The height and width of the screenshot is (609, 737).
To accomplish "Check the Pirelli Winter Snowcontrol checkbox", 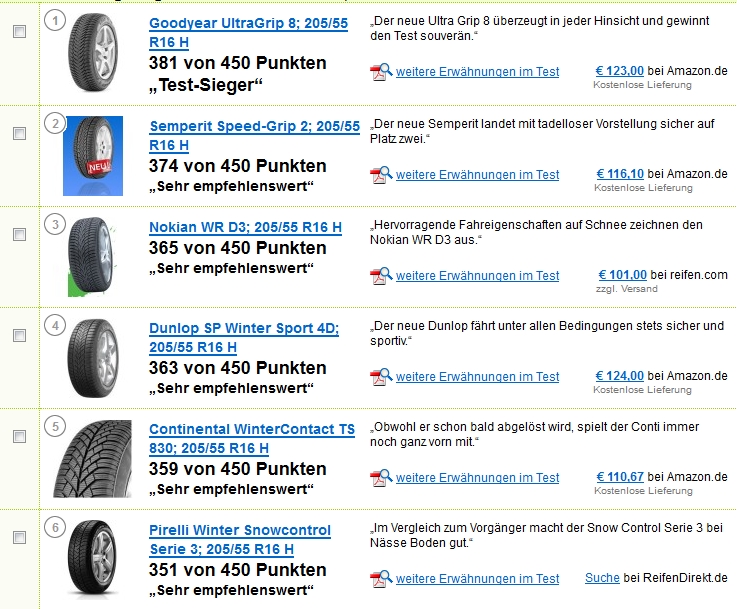I will (x=19, y=537).
